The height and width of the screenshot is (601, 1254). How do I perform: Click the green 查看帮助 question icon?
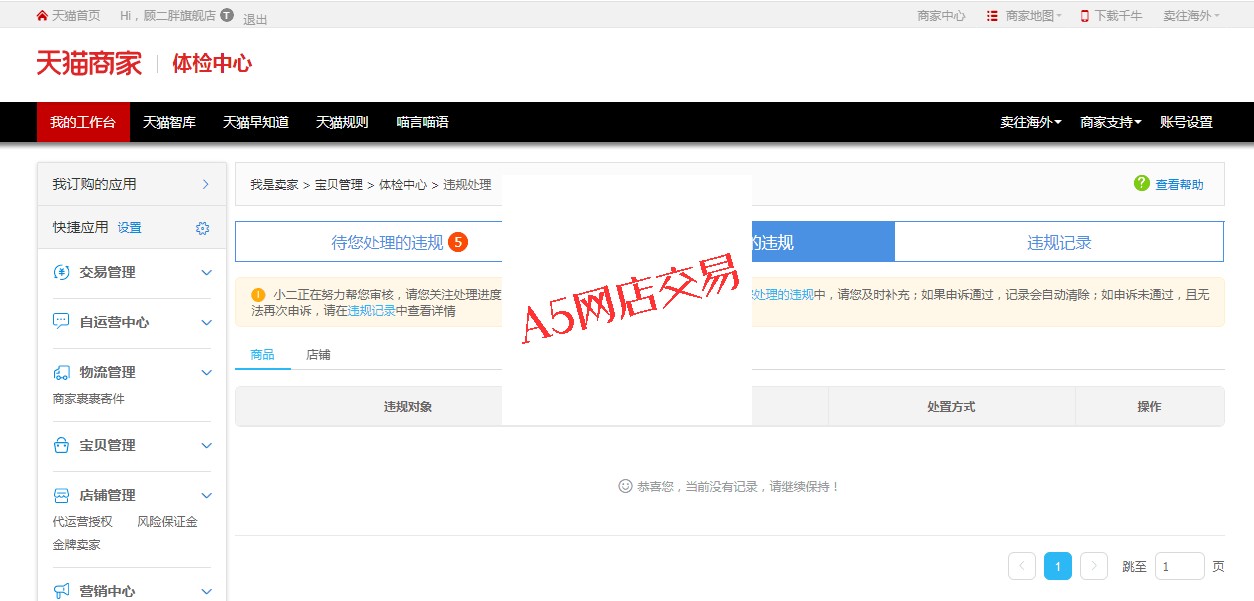(1142, 183)
